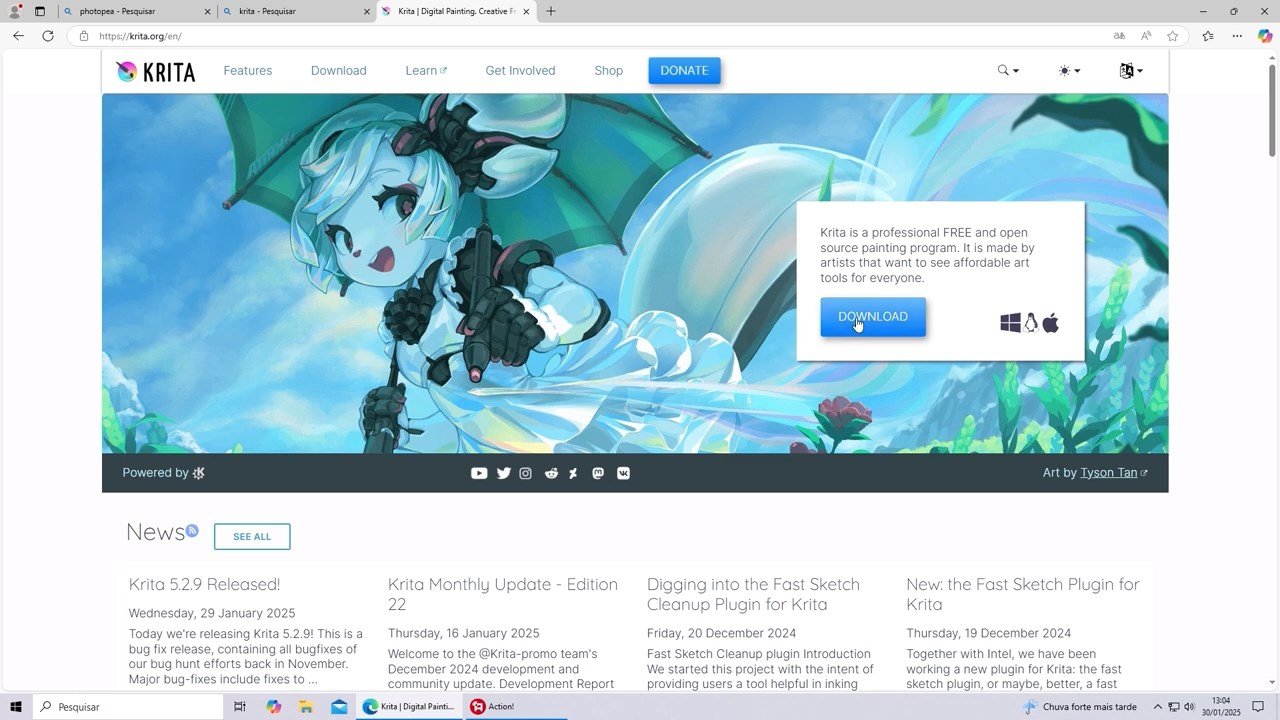Open the language selector dropdown
1280x720 pixels.
tap(1131, 71)
